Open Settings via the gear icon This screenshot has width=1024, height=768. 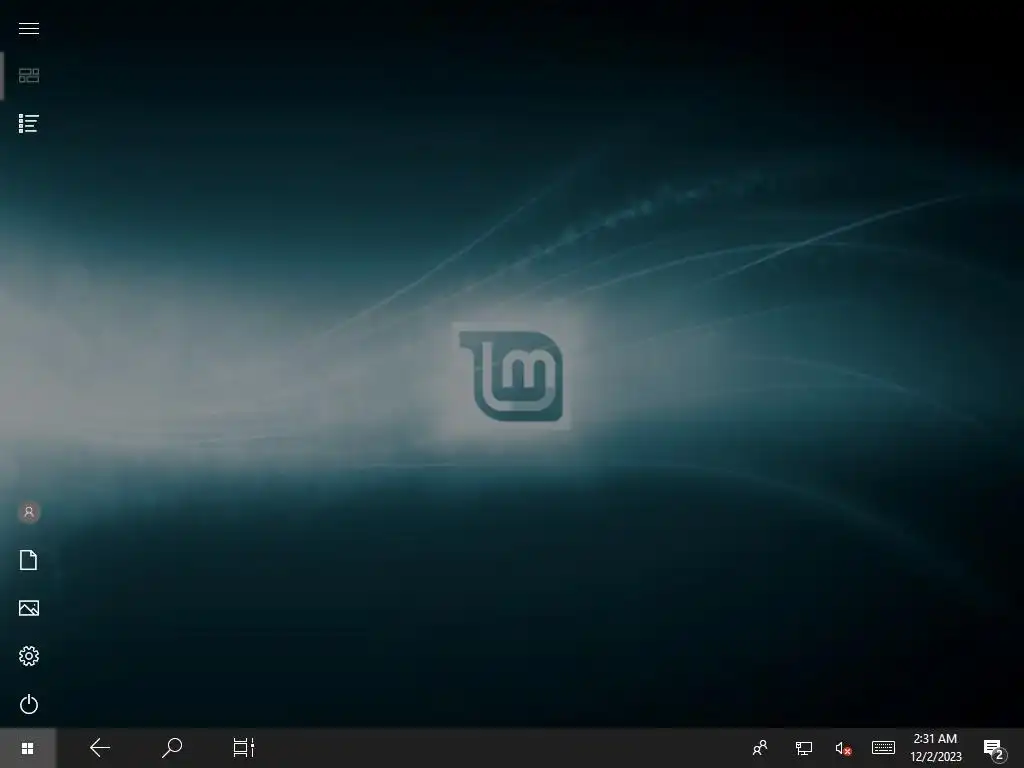click(x=29, y=656)
